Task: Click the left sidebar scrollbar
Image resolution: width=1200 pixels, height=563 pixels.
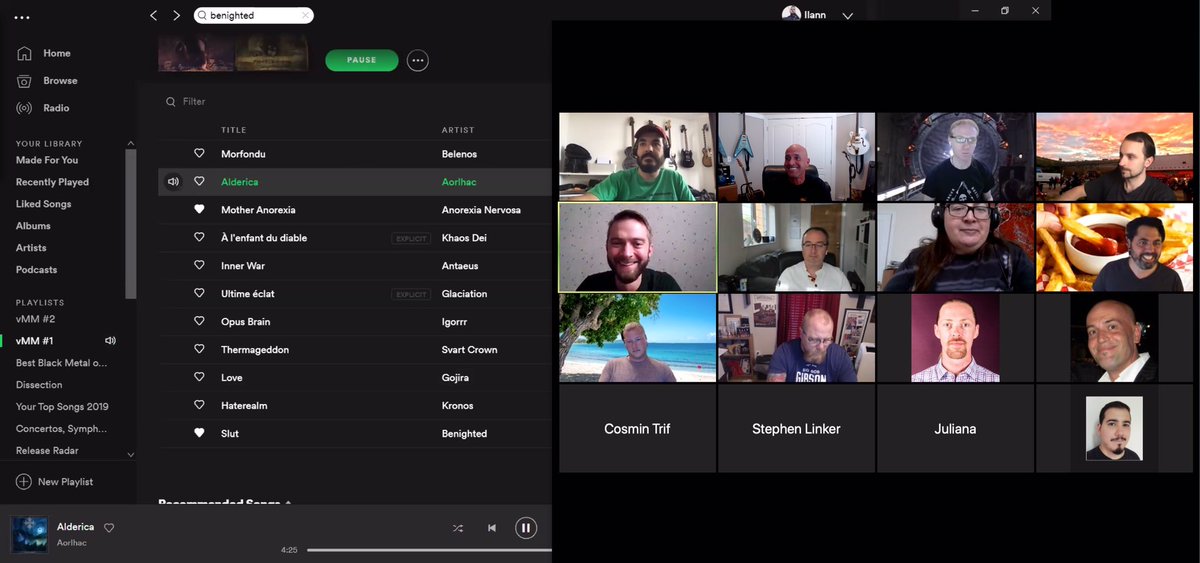Action: point(130,224)
